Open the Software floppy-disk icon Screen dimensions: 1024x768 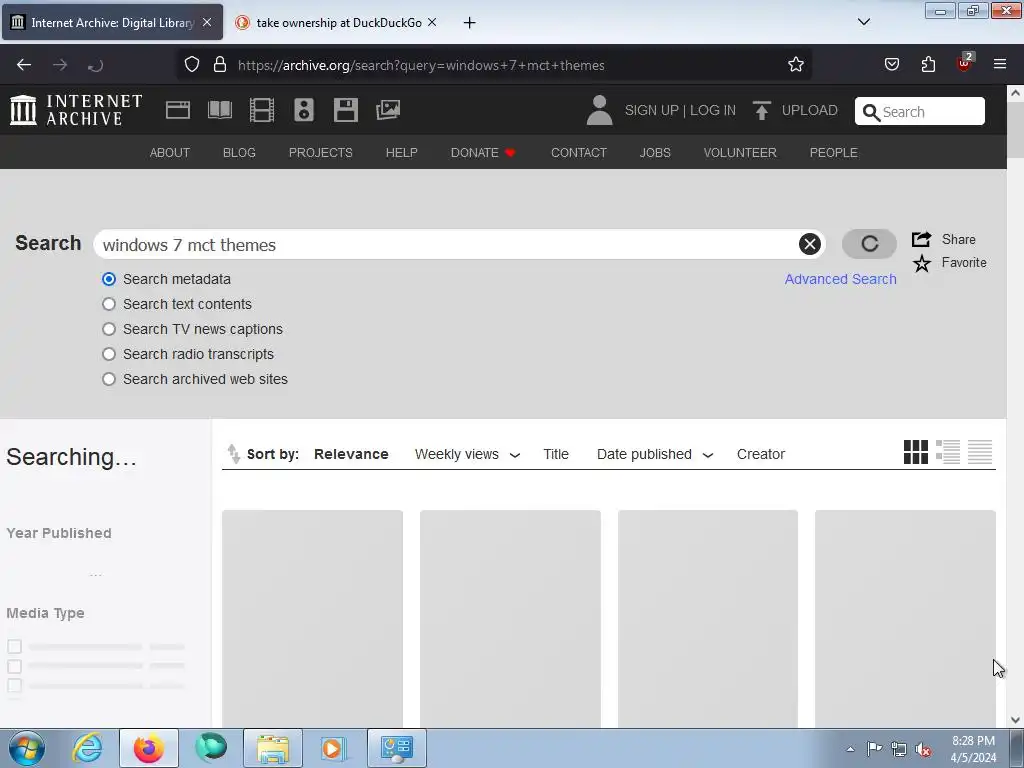(345, 110)
